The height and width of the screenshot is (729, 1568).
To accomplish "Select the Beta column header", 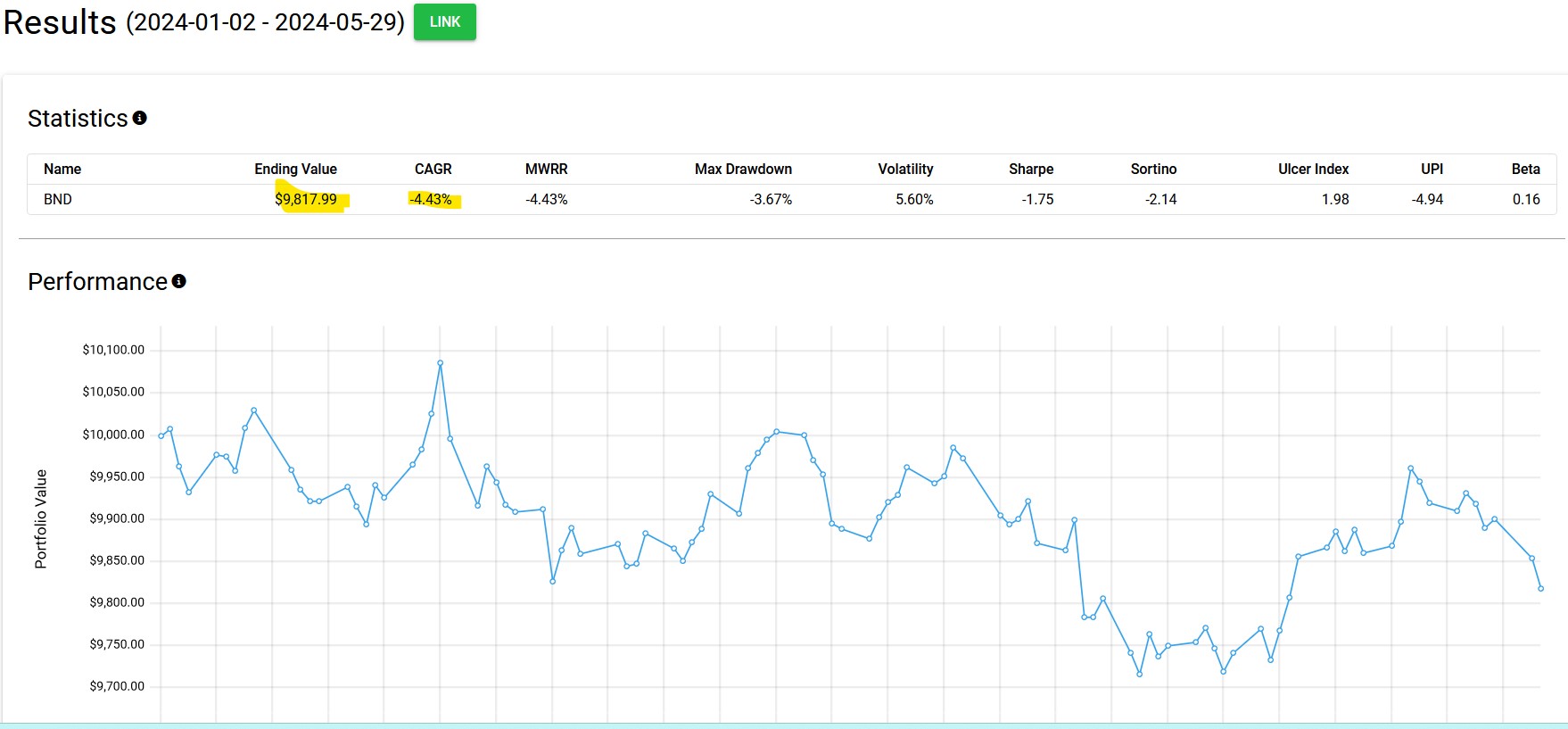I will 1525,169.
